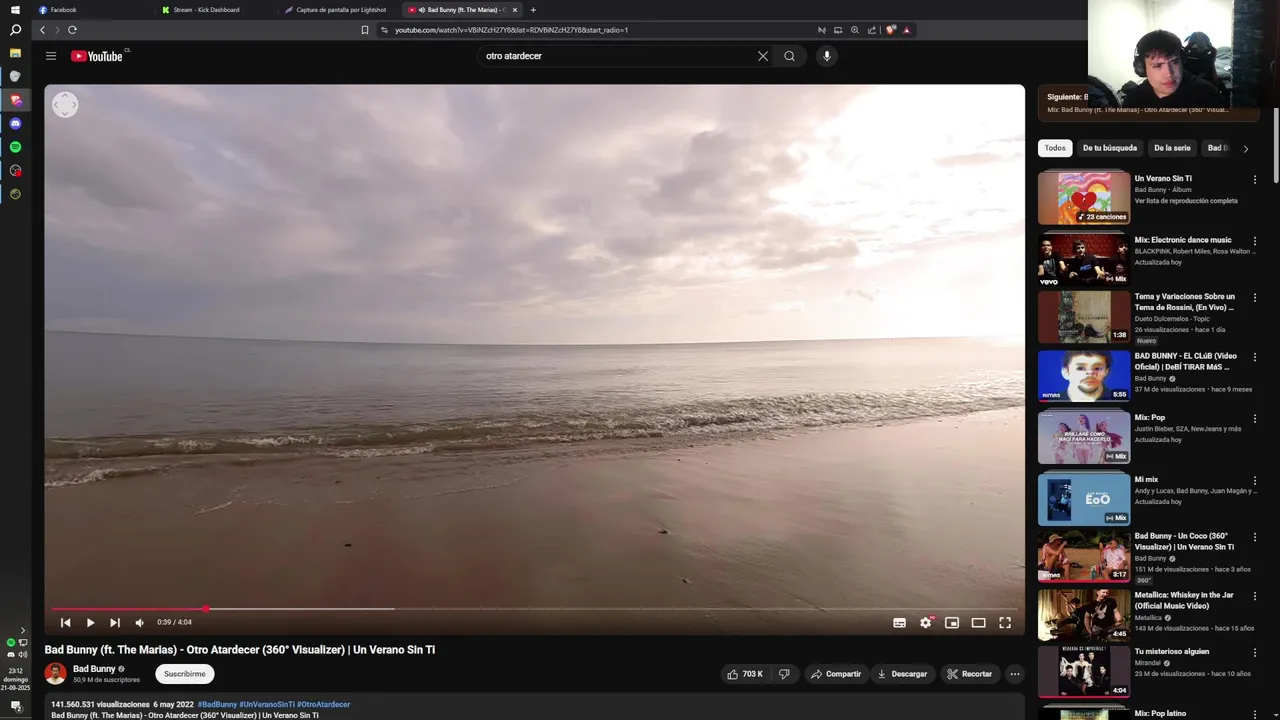The image size is (1280, 720).
Task: Play the paused video
Action: tap(90, 622)
